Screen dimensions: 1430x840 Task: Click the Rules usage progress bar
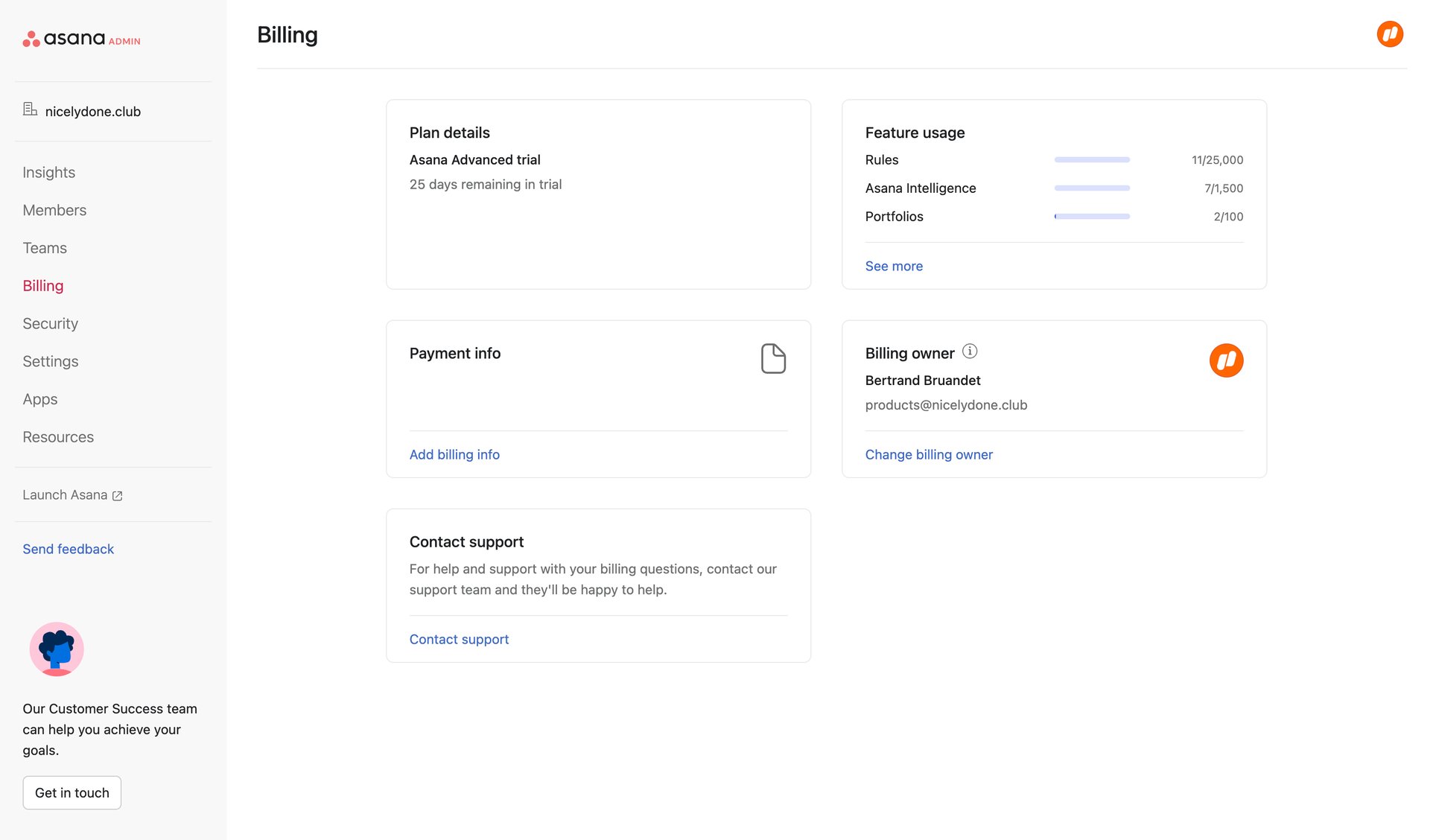click(1091, 159)
